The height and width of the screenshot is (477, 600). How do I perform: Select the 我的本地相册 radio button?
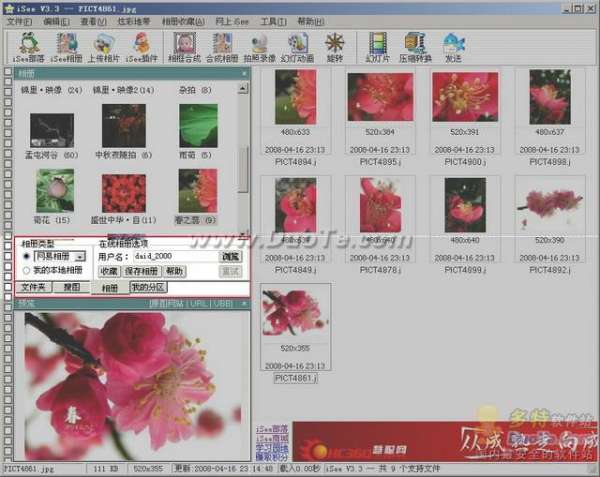point(26,270)
